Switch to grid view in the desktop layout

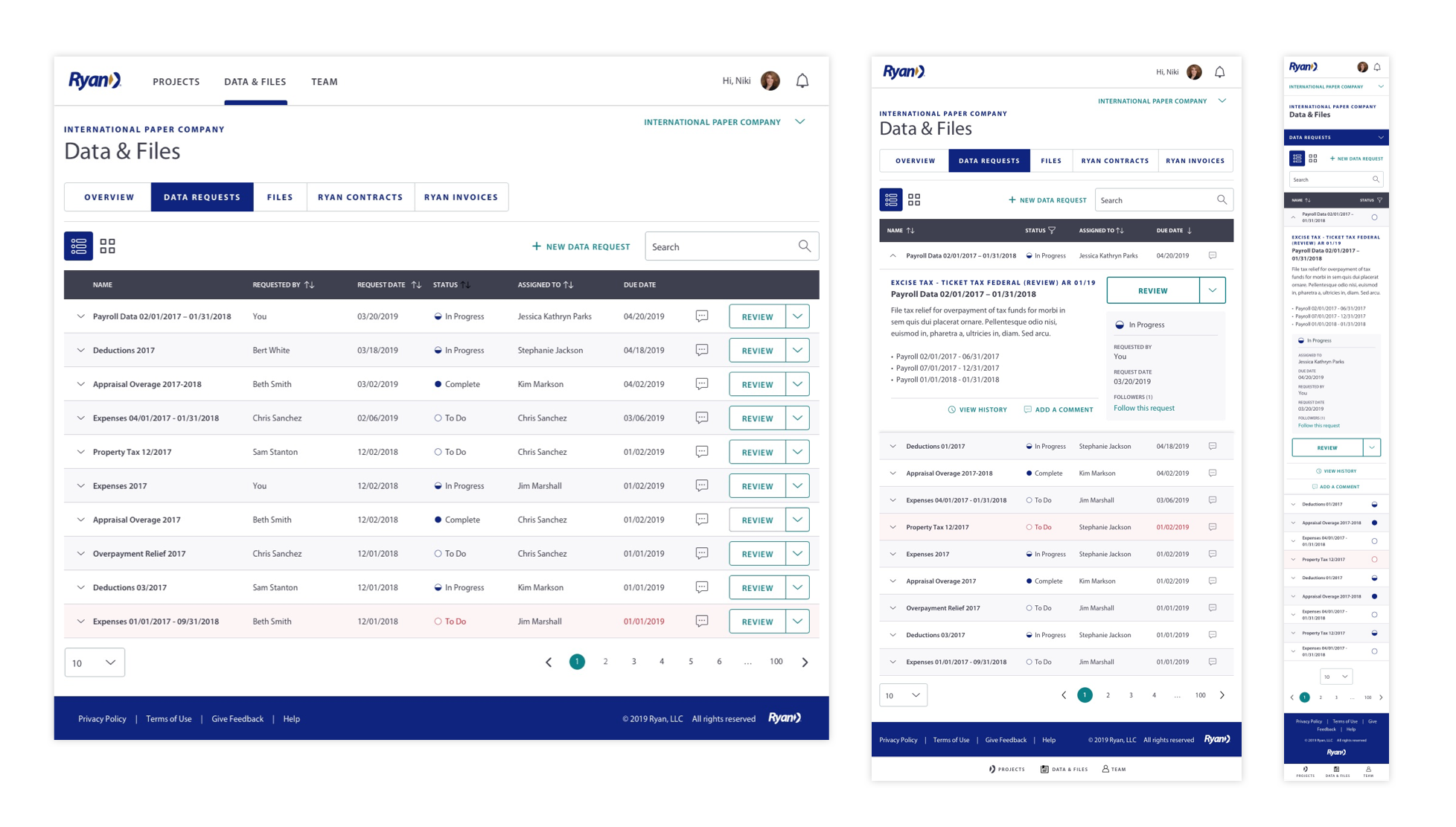click(x=107, y=246)
